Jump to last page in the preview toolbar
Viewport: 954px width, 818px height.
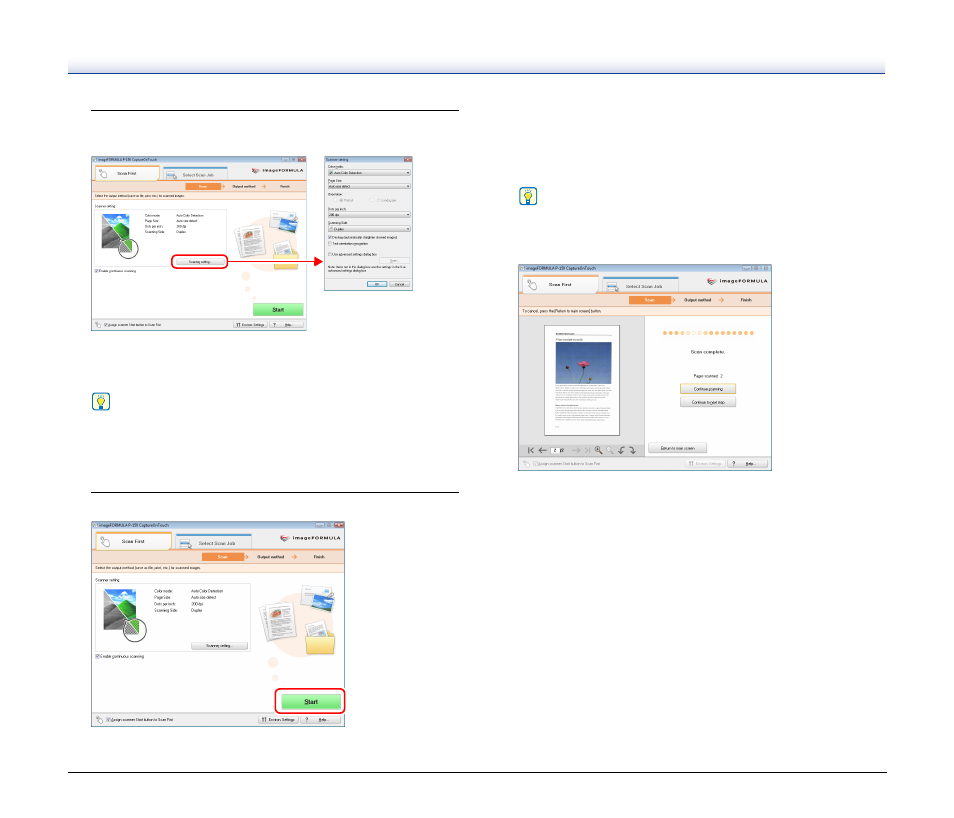point(587,450)
